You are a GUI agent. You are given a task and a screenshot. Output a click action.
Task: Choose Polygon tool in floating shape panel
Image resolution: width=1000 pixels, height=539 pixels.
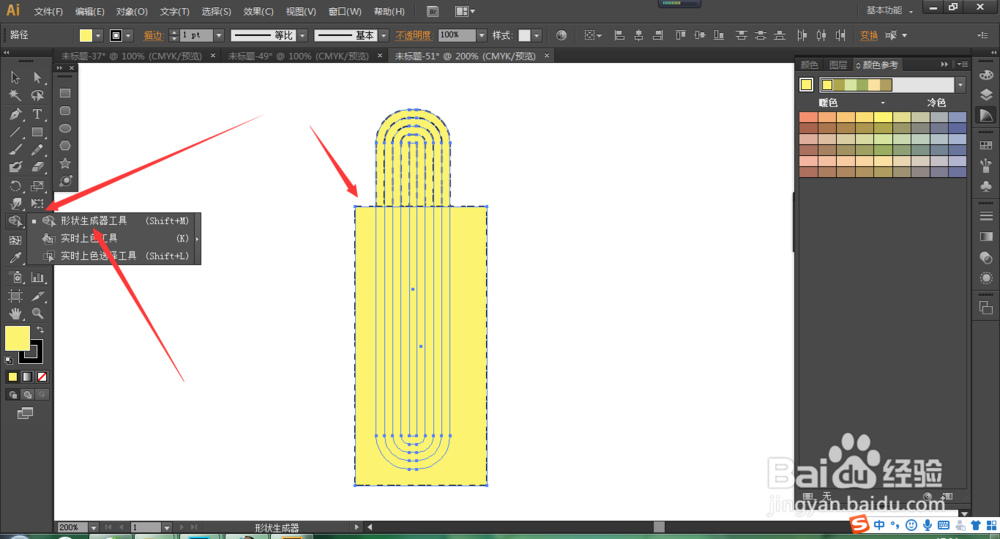65,145
